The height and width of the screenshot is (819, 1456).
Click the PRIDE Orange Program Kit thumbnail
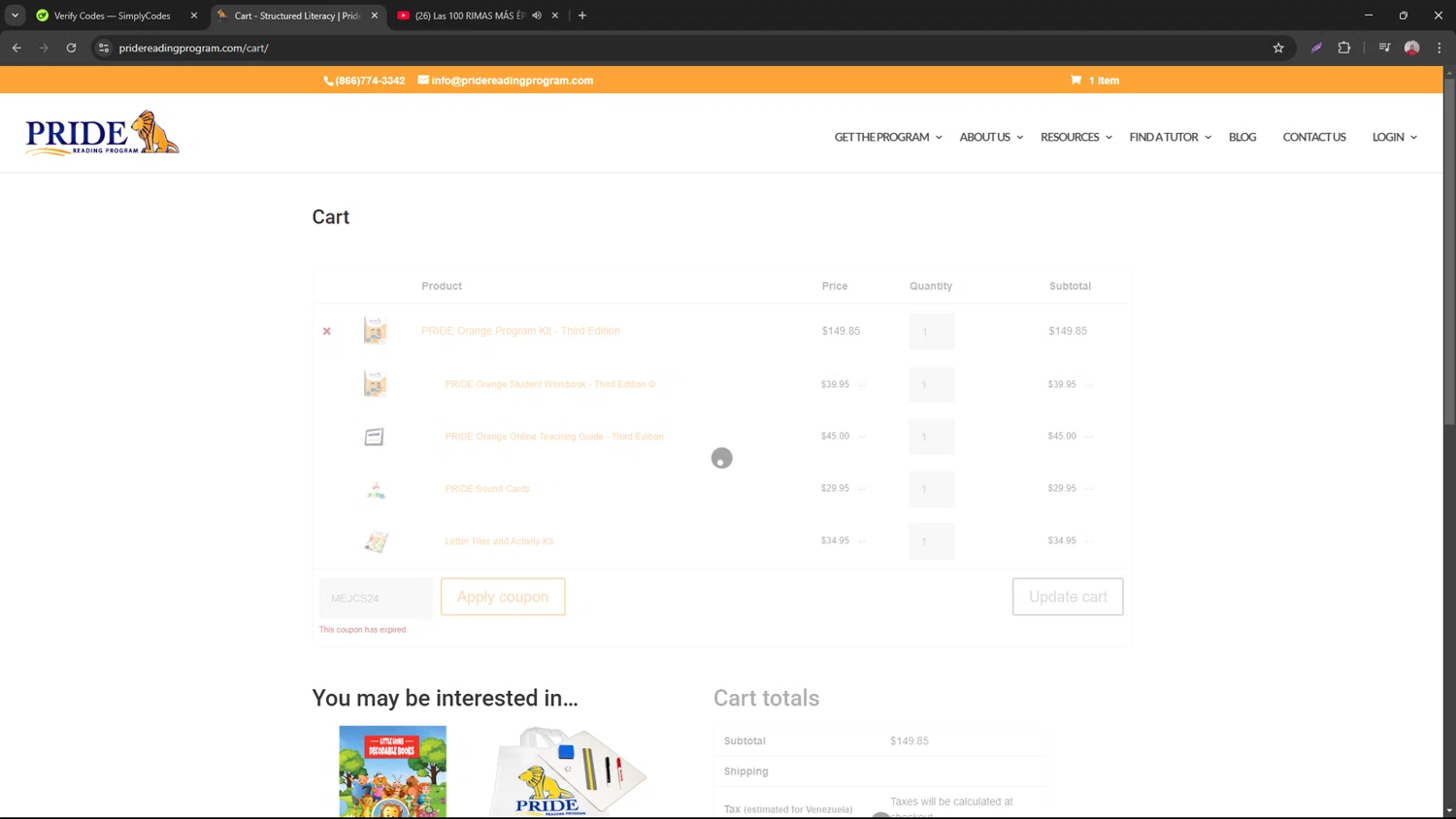click(375, 331)
